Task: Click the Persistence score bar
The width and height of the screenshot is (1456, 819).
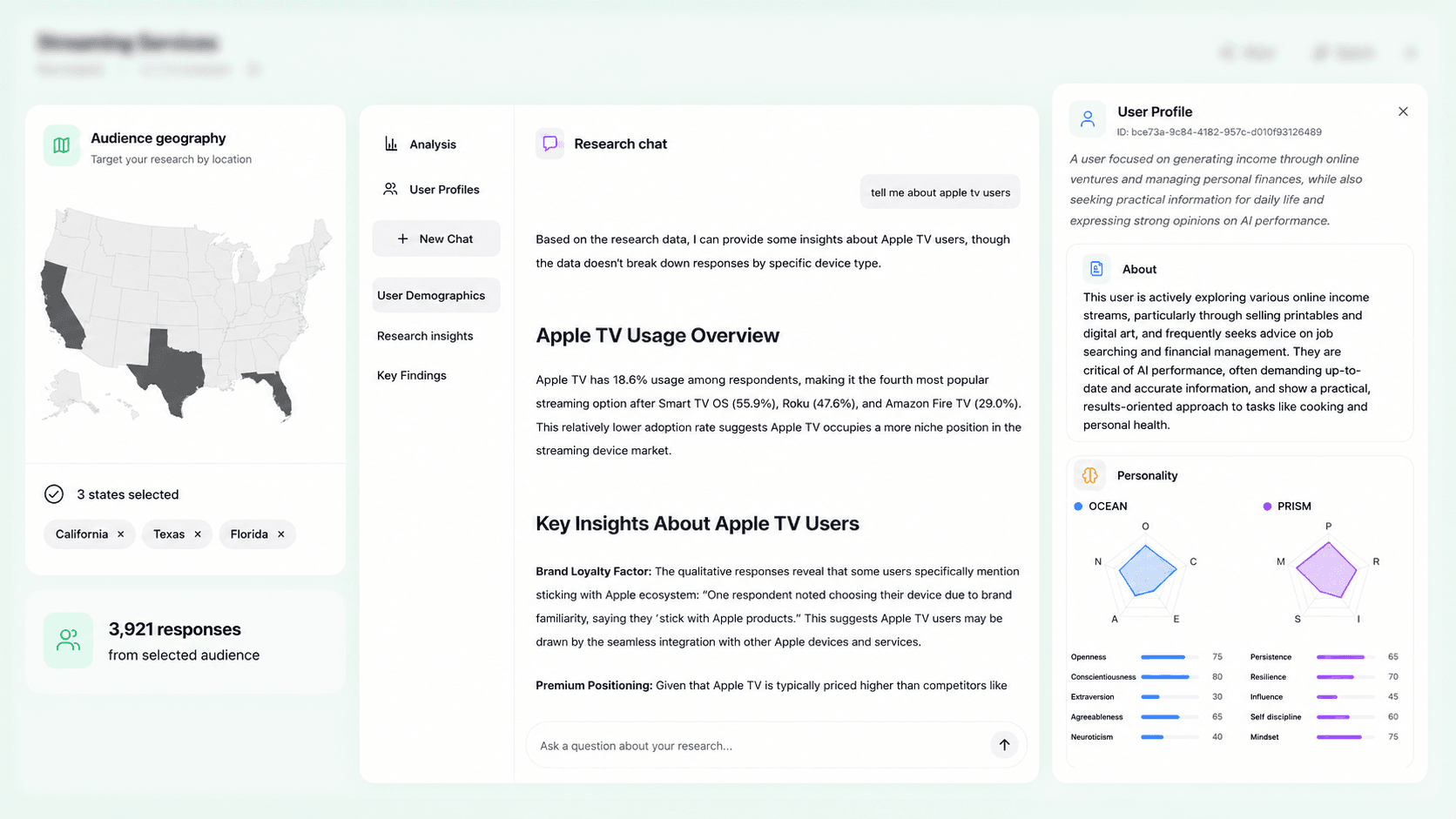Action: point(1345,657)
